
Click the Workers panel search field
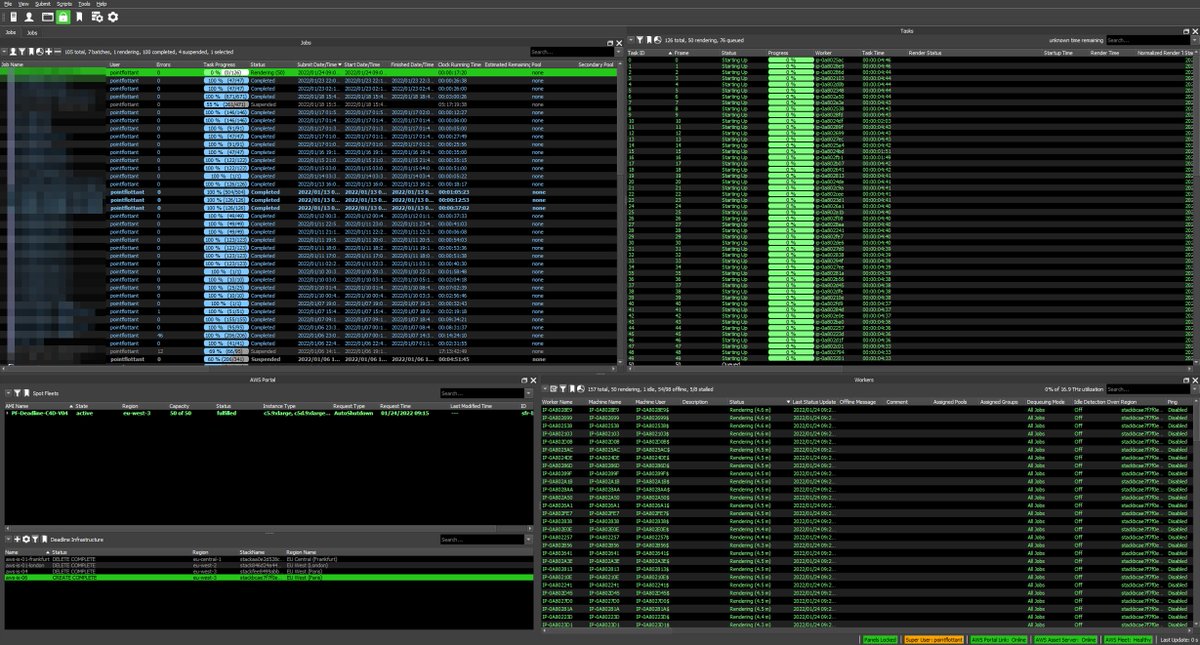click(1148, 389)
